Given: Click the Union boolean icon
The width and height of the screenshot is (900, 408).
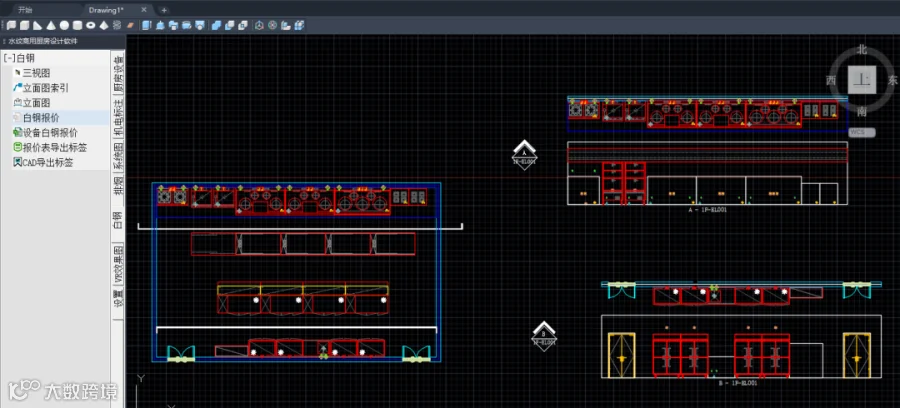Looking at the screenshot, I should pos(216,25).
